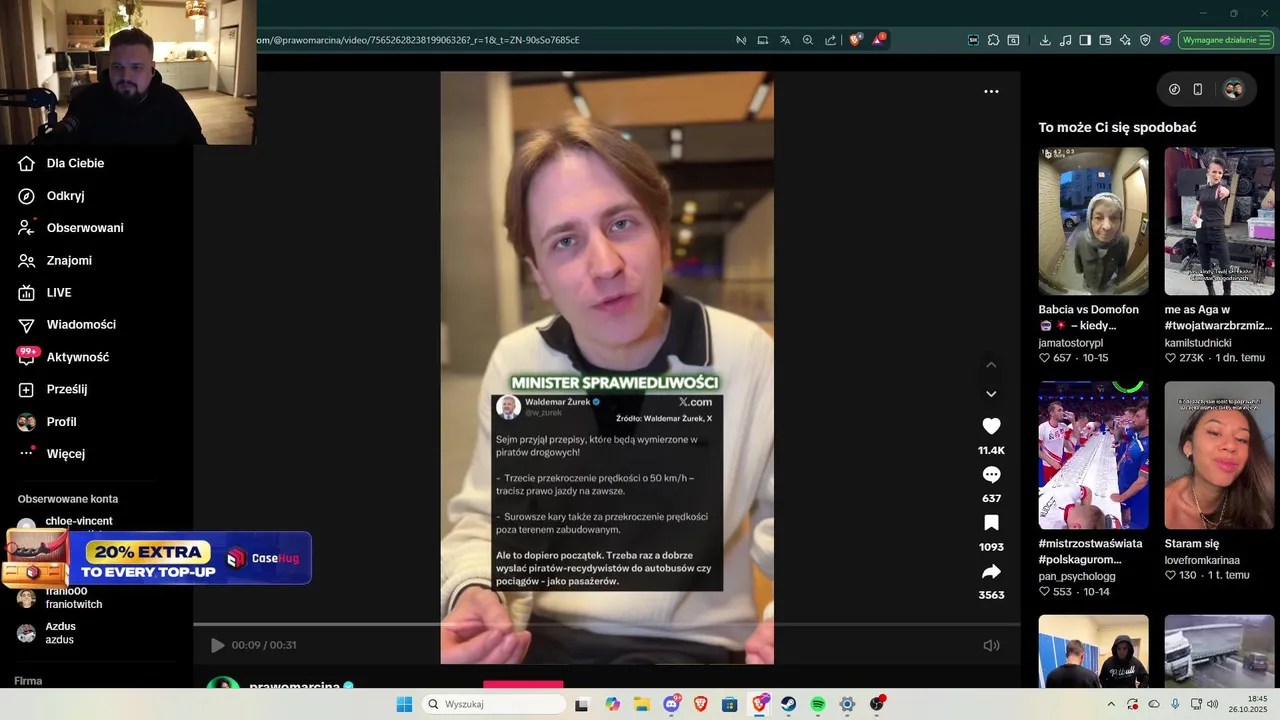The width and height of the screenshot is (1280, 720).
Task: Click the browser address bar URL
Action: click(x=418, y=40)
